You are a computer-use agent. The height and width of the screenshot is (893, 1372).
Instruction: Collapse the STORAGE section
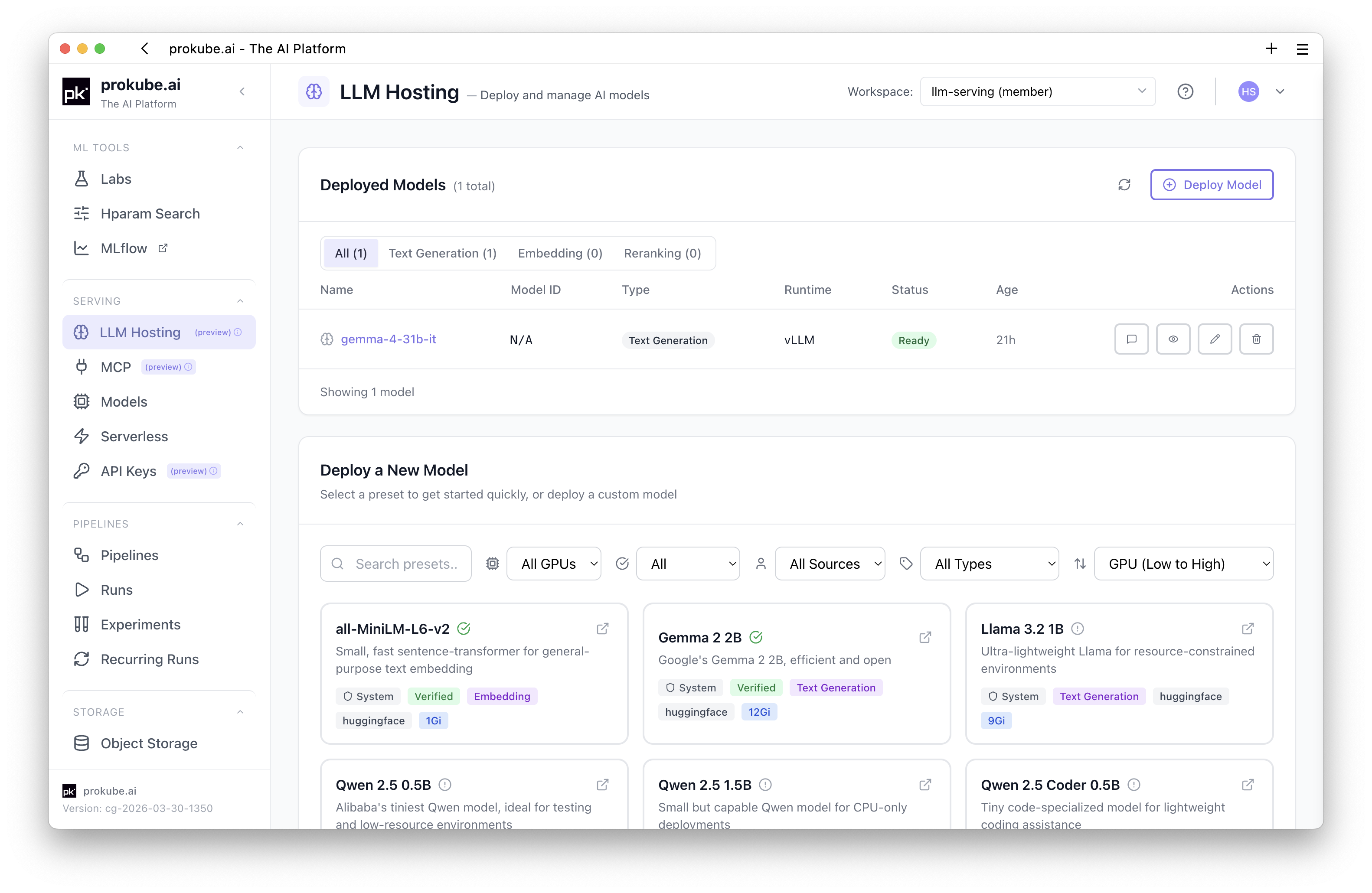coord(240,712)
